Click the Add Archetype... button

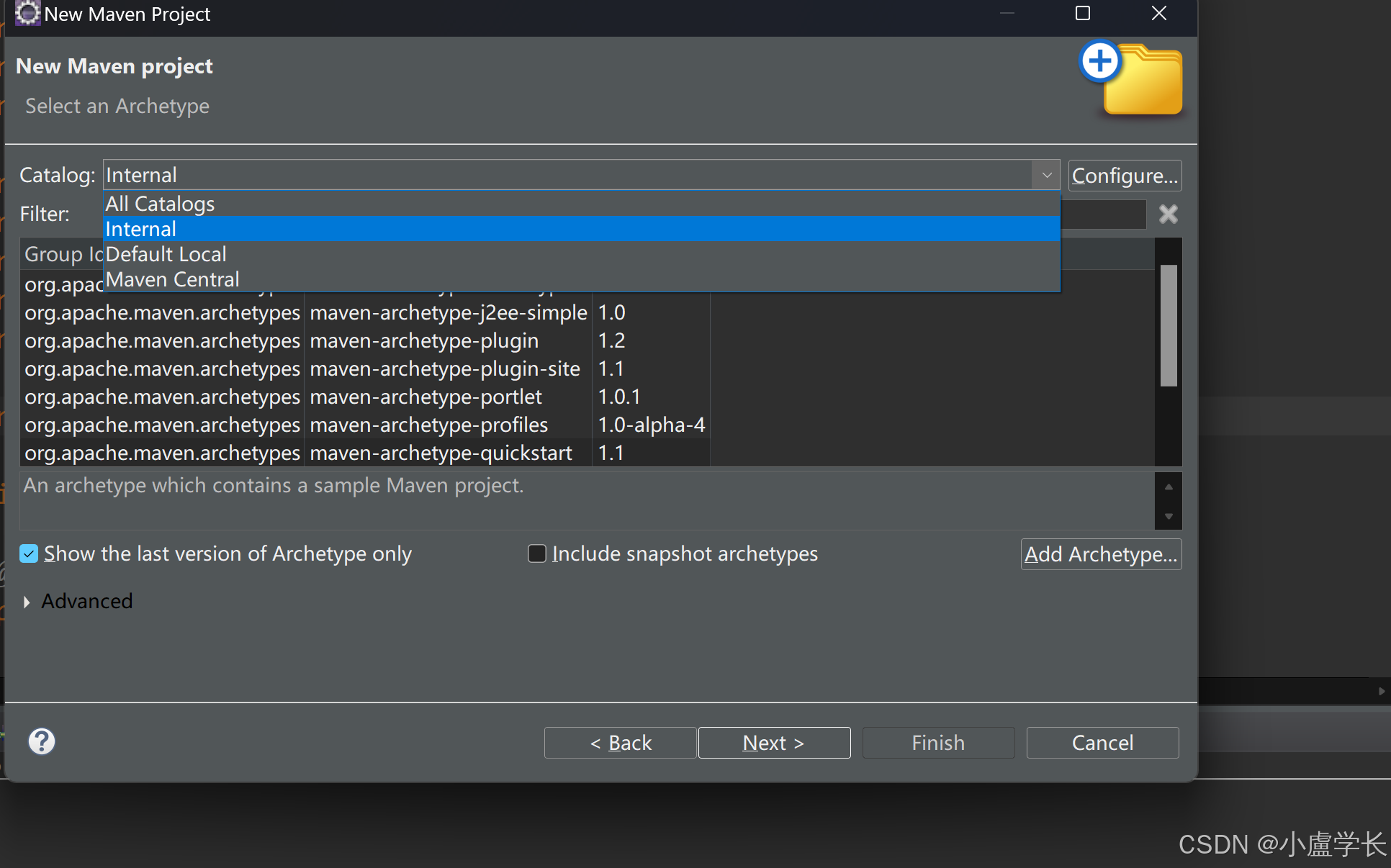[x=1100, y=553]
